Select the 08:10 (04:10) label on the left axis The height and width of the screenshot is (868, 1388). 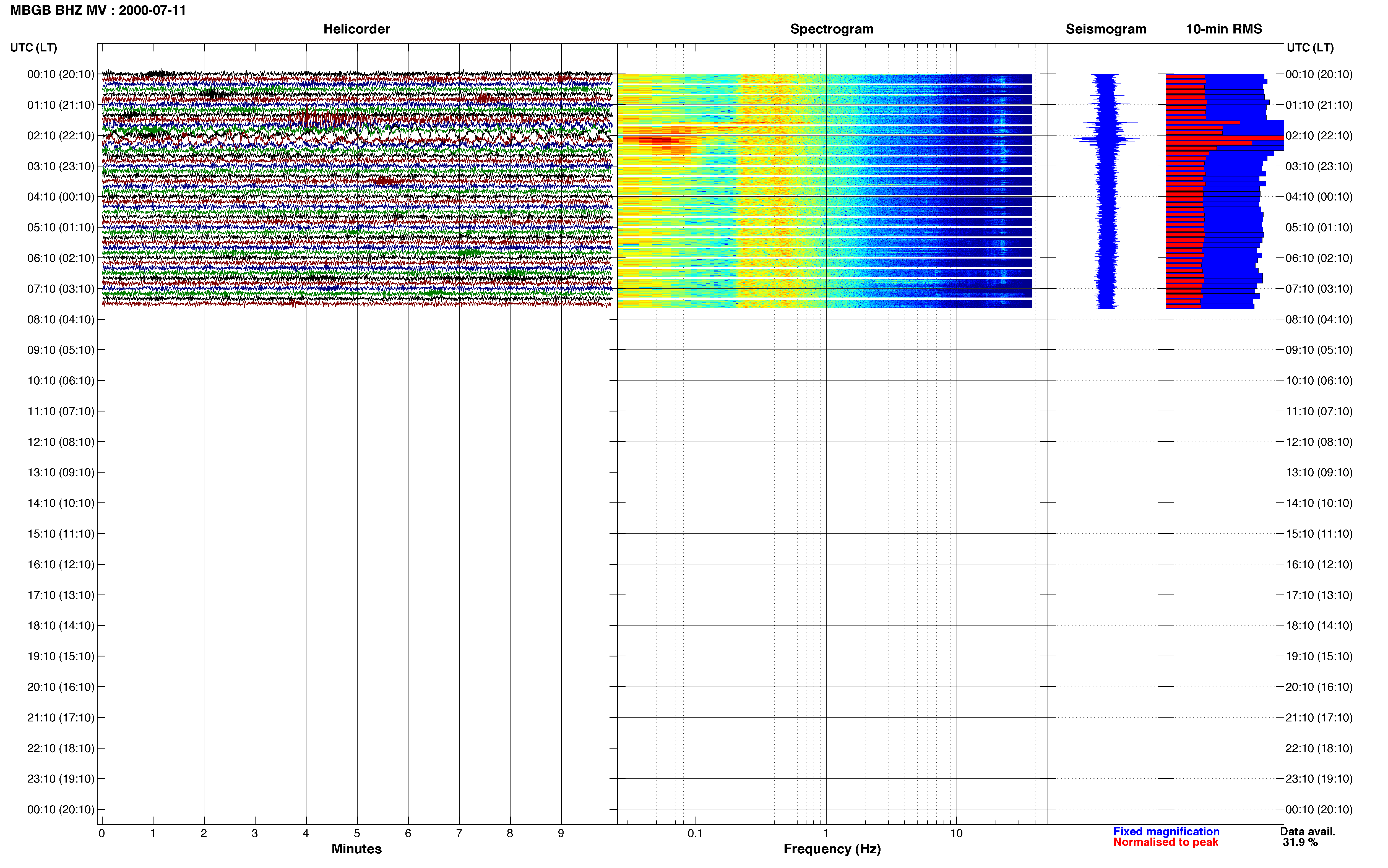coord(61,319)
